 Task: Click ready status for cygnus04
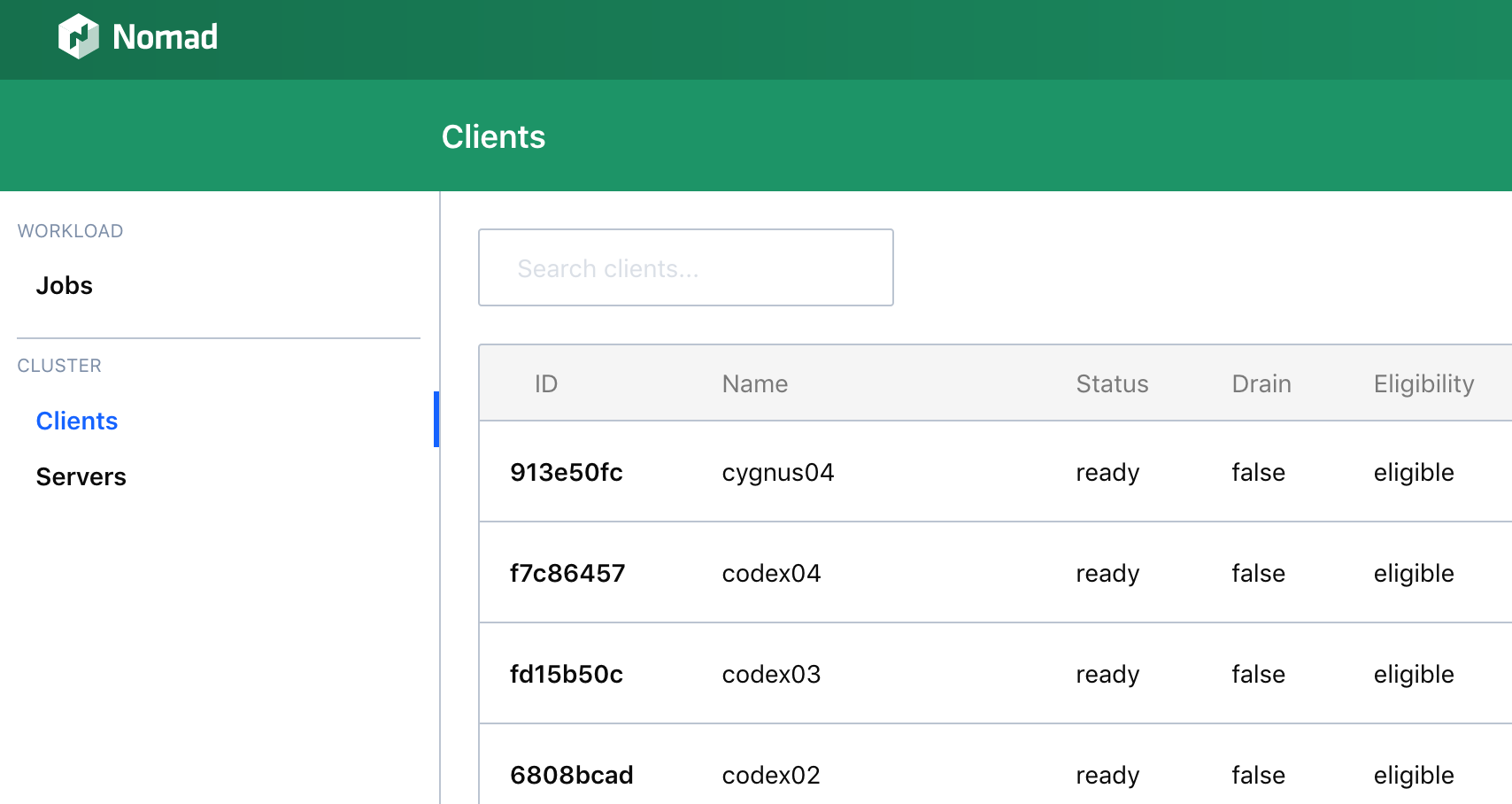point(1107,473)
